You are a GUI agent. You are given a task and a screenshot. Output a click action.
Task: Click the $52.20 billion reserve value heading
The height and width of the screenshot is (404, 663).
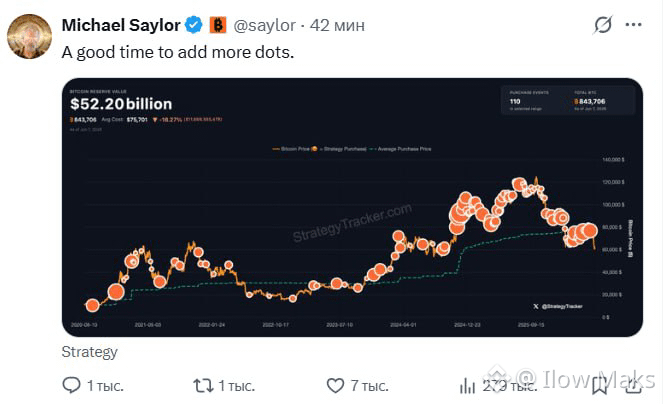click(121, 104)
